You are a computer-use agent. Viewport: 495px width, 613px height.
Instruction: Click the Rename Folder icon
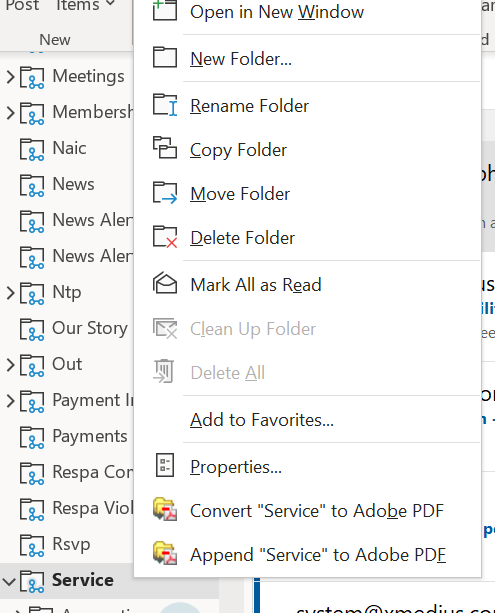point(165,105)
